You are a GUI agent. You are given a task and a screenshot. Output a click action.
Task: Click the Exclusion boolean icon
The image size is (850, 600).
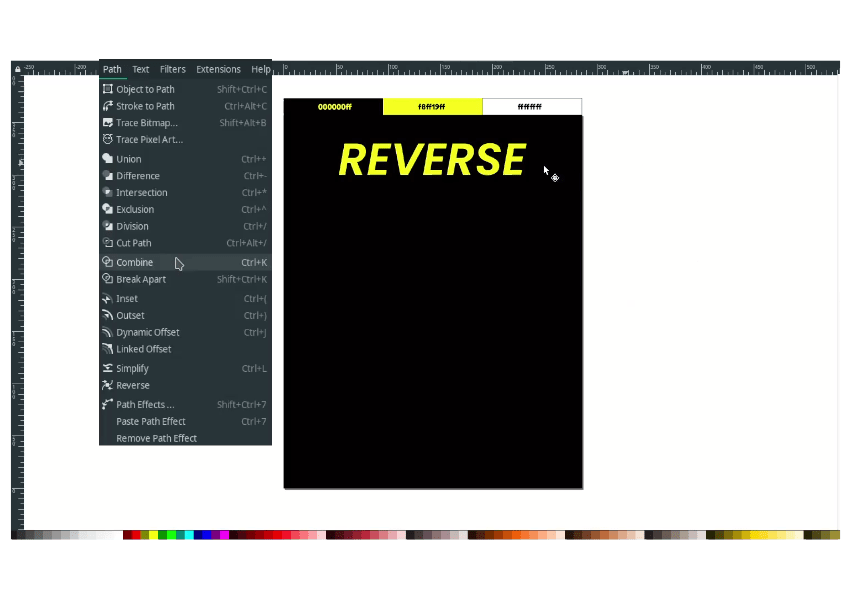pyautogui.click(x=108, y=209)
